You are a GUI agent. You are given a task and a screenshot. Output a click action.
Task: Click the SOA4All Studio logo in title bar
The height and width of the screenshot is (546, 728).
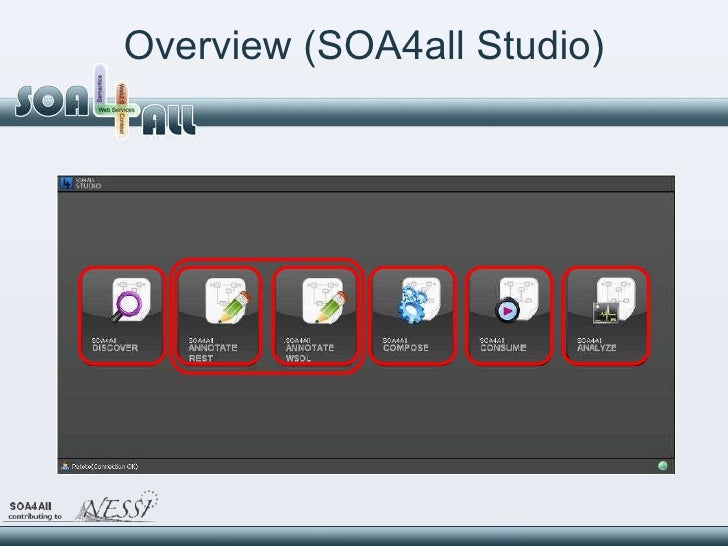81,183
